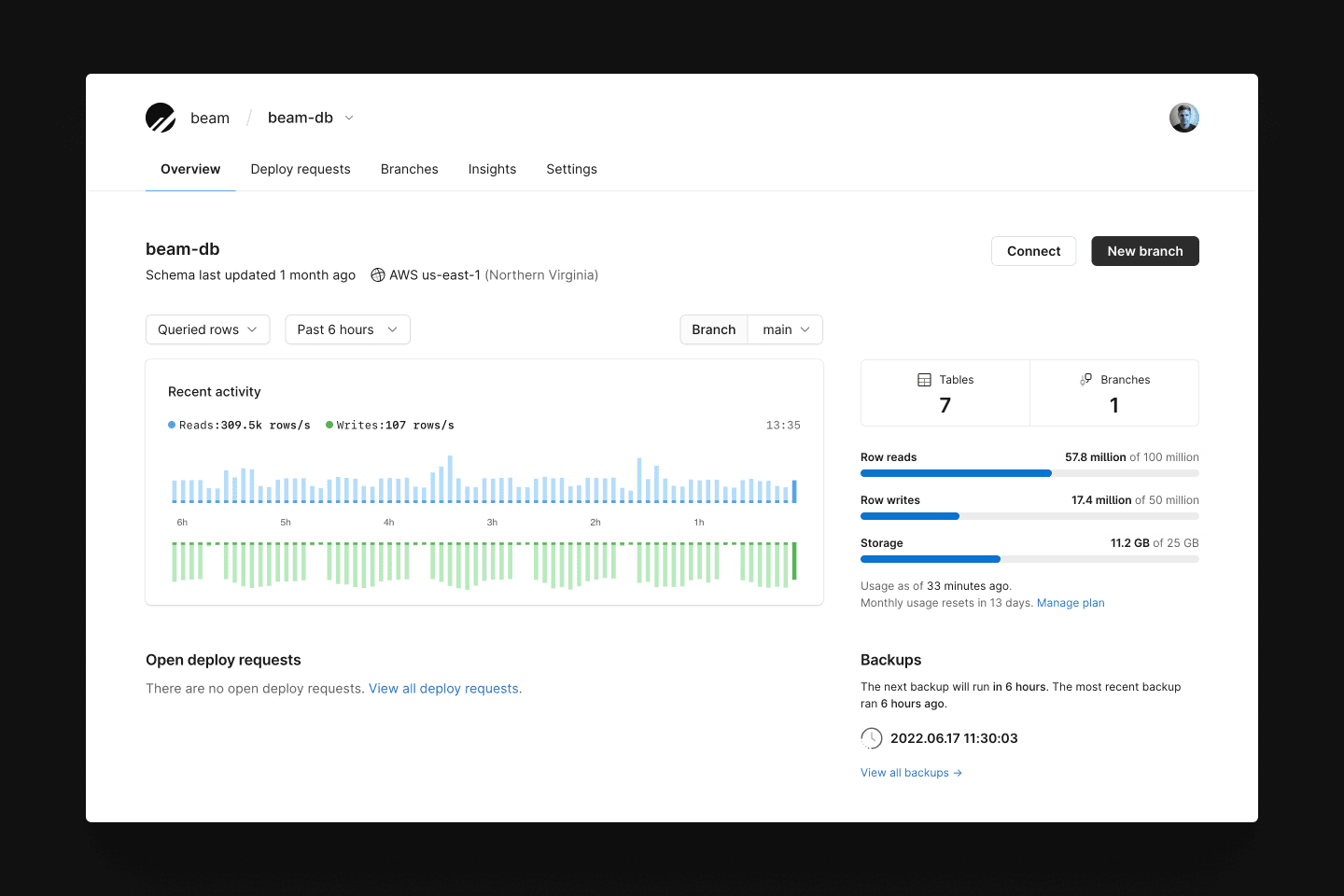Open the Past 6 hours dropdown
The height and width of the screenshot is (896, 1344).
click(347, 329)
